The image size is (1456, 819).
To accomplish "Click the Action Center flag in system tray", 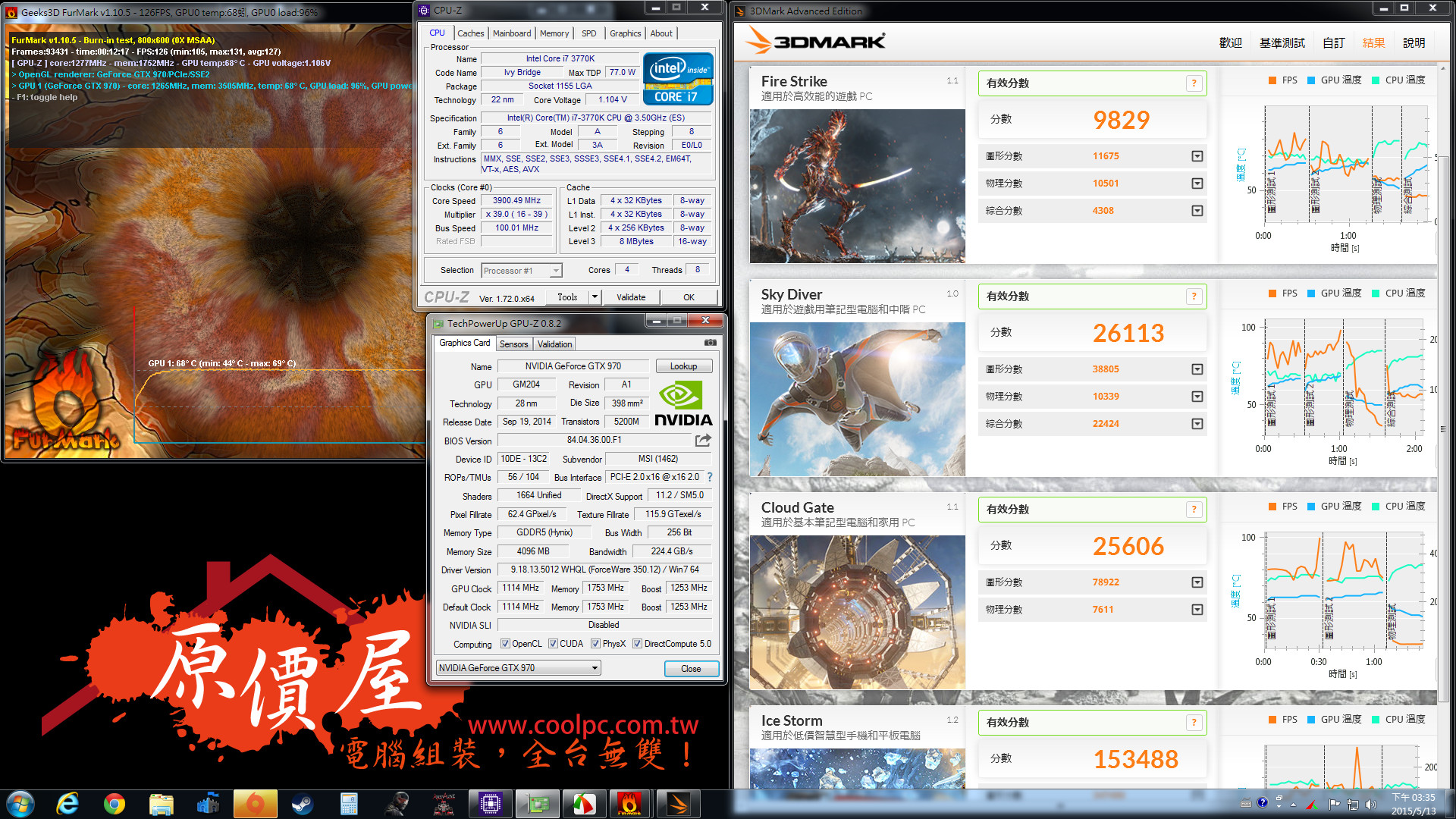I will (1334, 804).
